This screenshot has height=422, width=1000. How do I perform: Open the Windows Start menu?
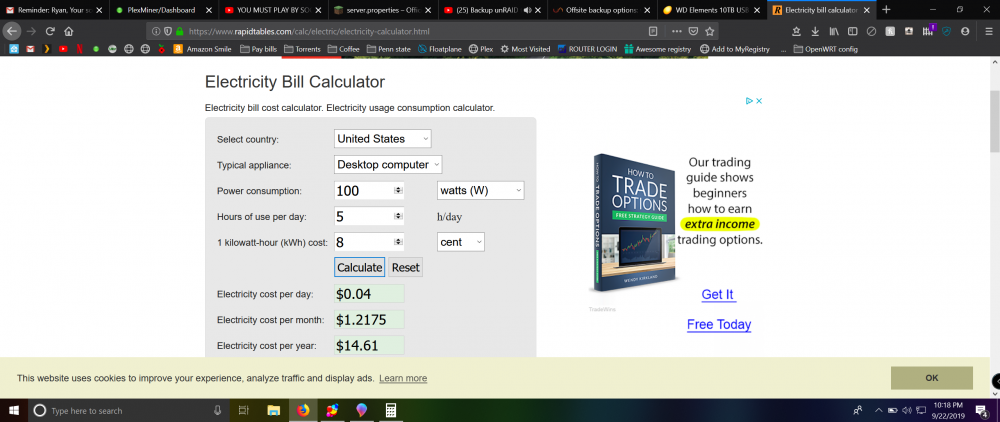(x=13, y=410)
